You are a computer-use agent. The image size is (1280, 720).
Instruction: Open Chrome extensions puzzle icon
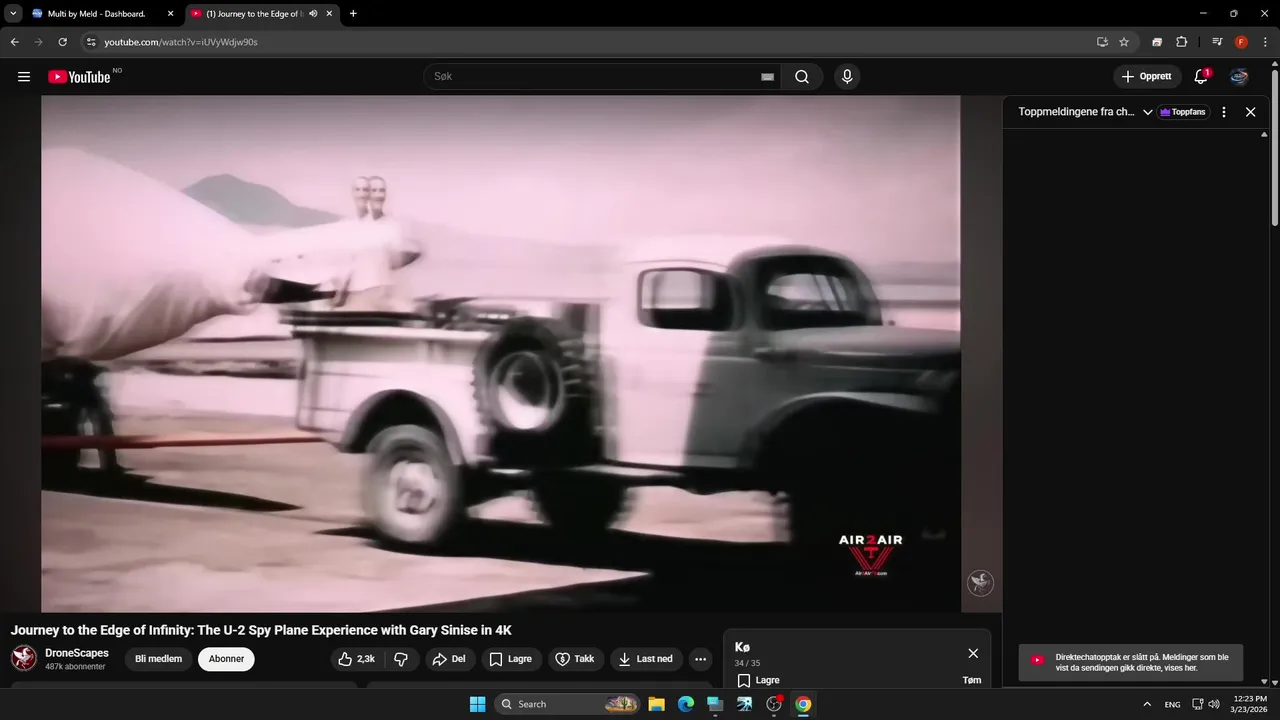pyautogui.click(x=1181, y=42)
